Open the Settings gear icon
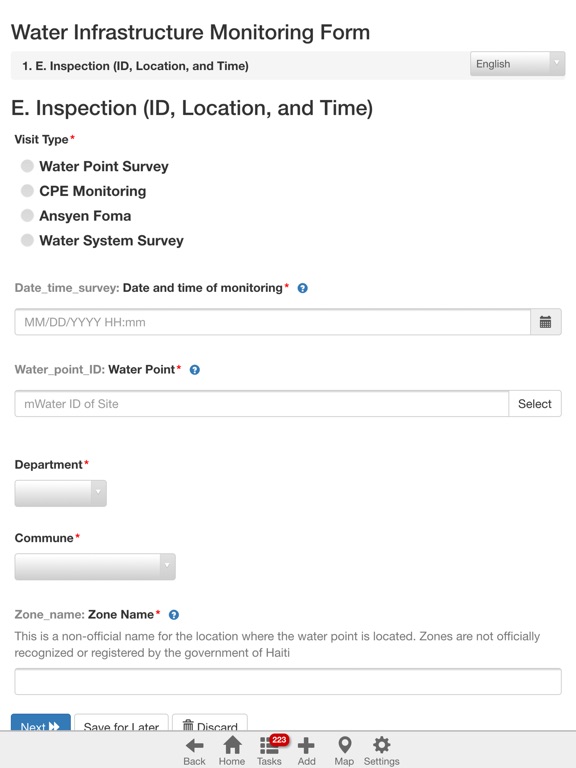This screenshot has height=768, width=576. (382, 751)
